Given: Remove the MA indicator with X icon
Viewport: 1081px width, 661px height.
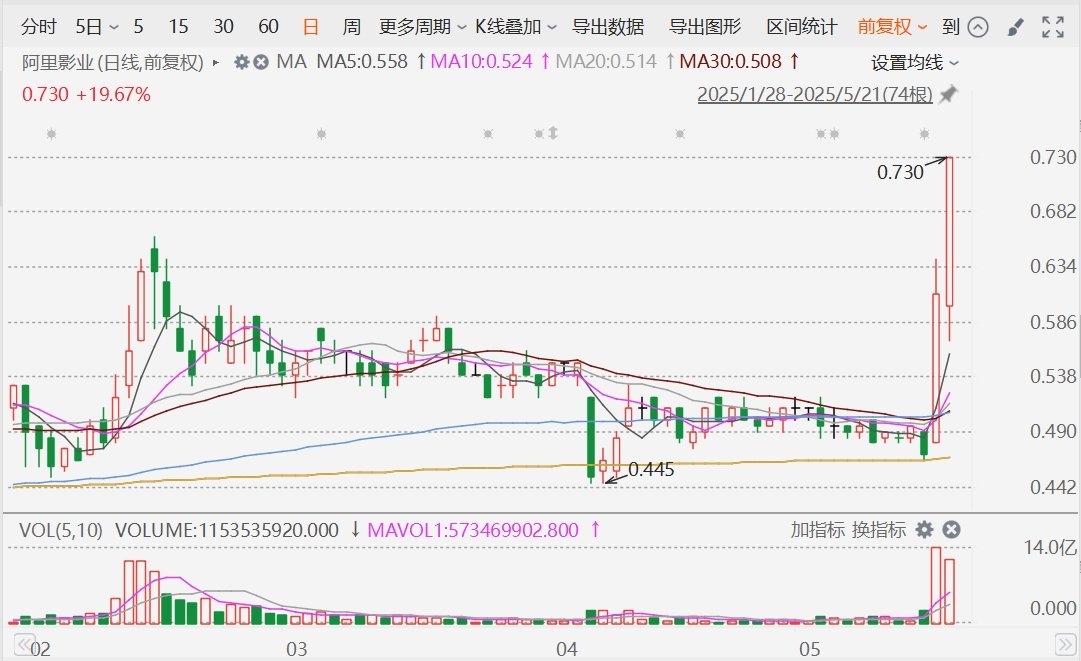Looking at the screenshot, I should click(261, 63).
